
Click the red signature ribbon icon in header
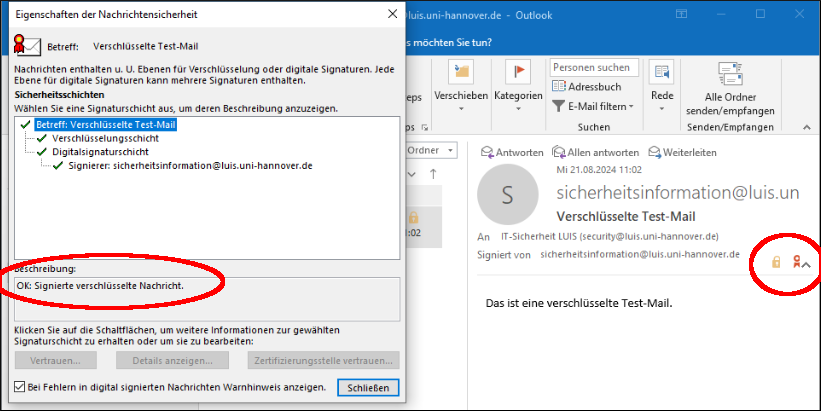click(796, 261)
